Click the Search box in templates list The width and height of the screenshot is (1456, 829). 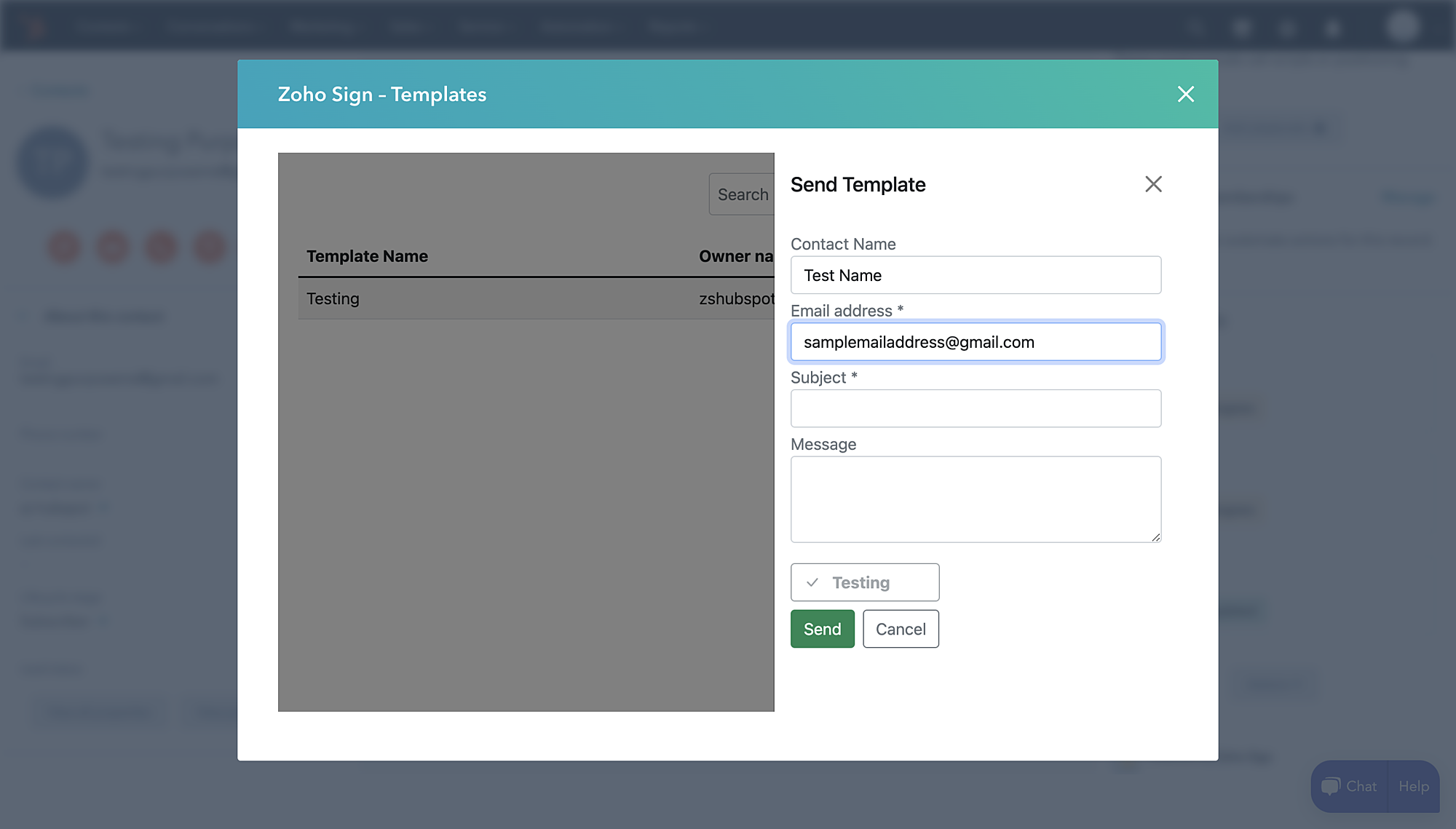pos(742,194)
